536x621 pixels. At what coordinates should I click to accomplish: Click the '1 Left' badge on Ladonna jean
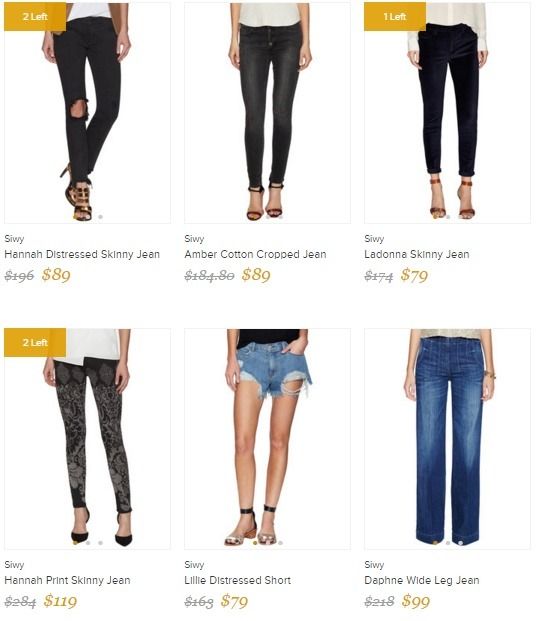coord(395,17)
